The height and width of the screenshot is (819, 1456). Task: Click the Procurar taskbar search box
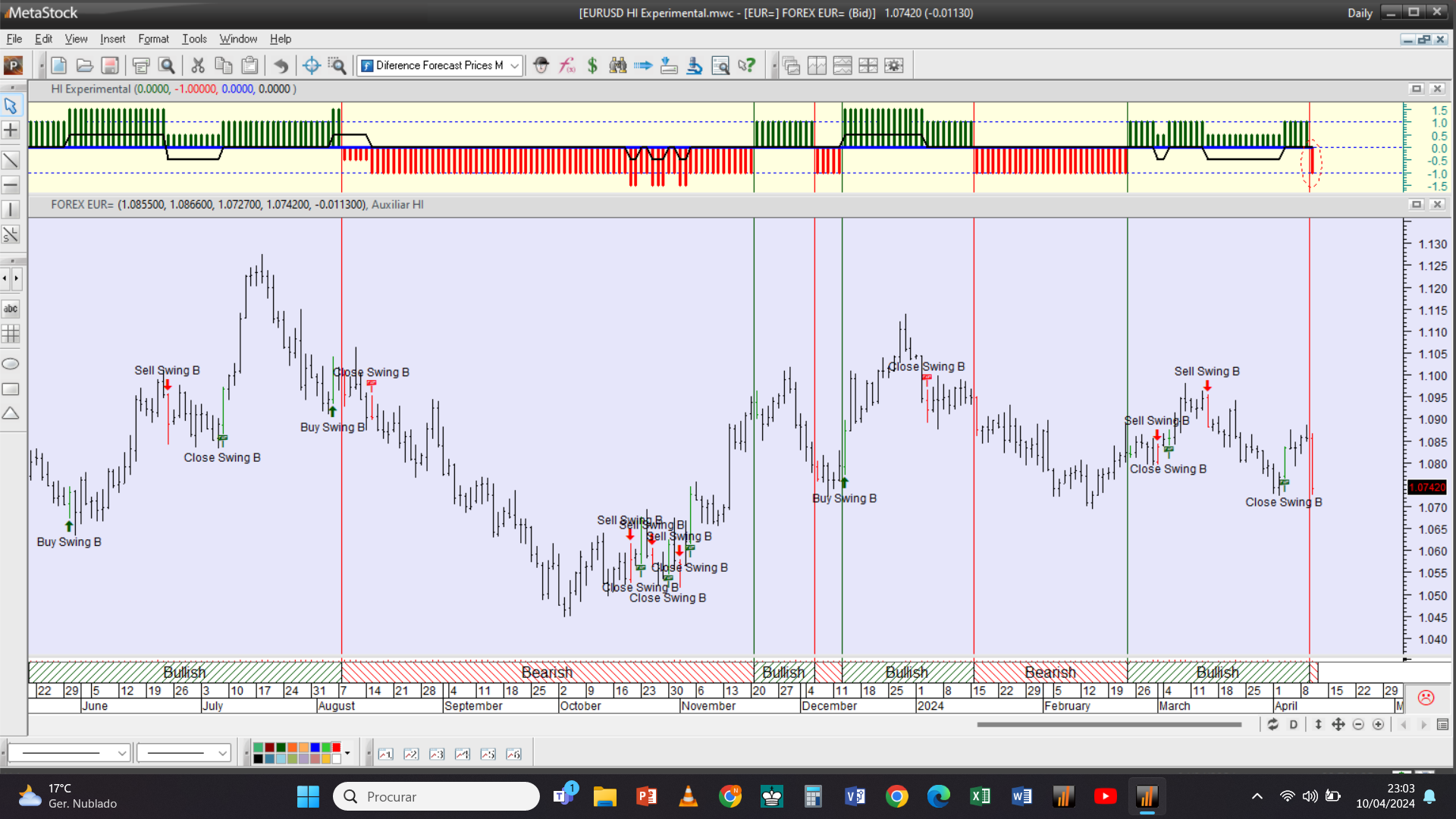[436, 796]
